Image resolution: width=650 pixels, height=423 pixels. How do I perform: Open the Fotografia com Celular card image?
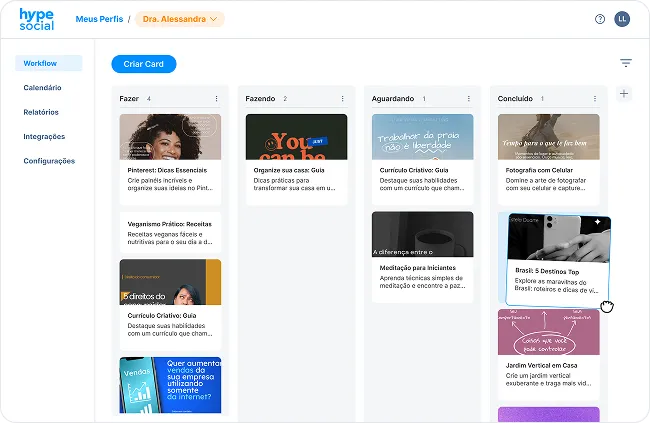point(548,137)
